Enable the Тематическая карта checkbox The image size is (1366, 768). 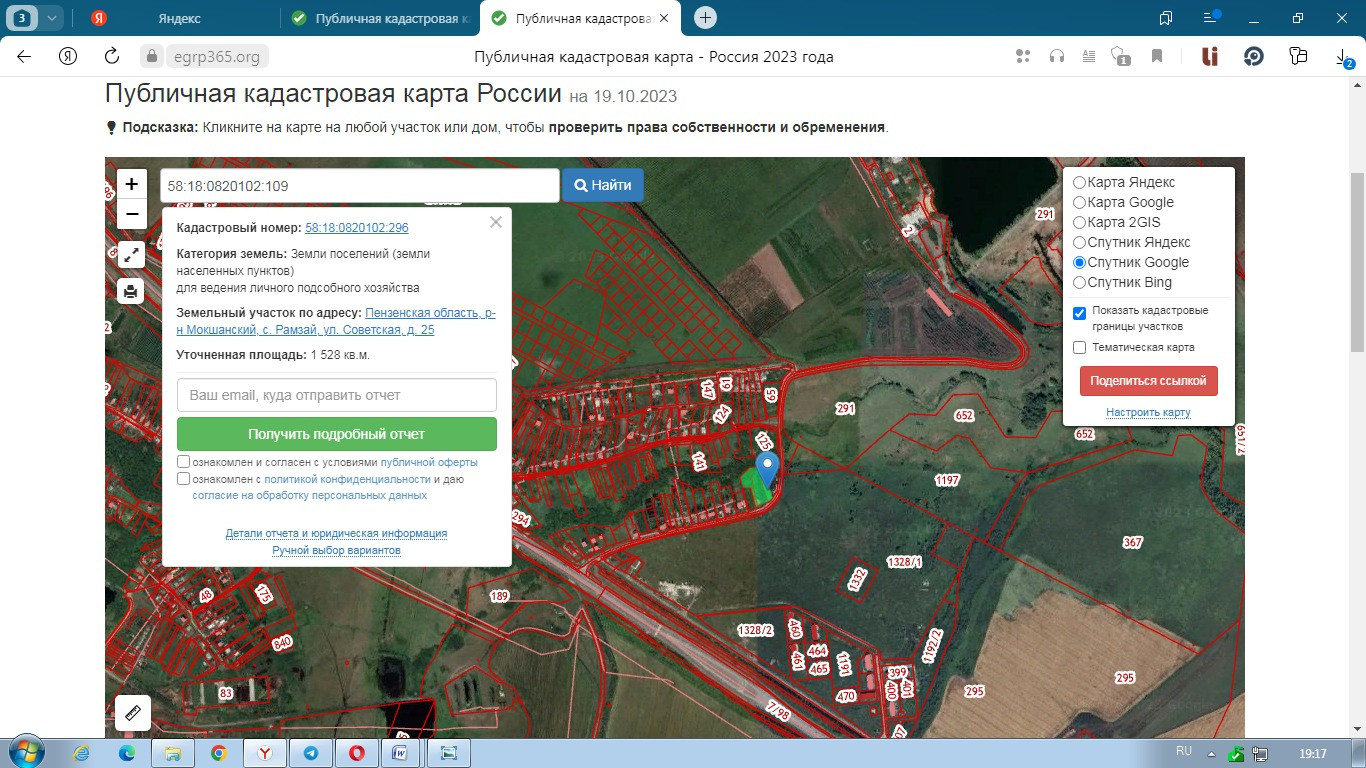1079,348
